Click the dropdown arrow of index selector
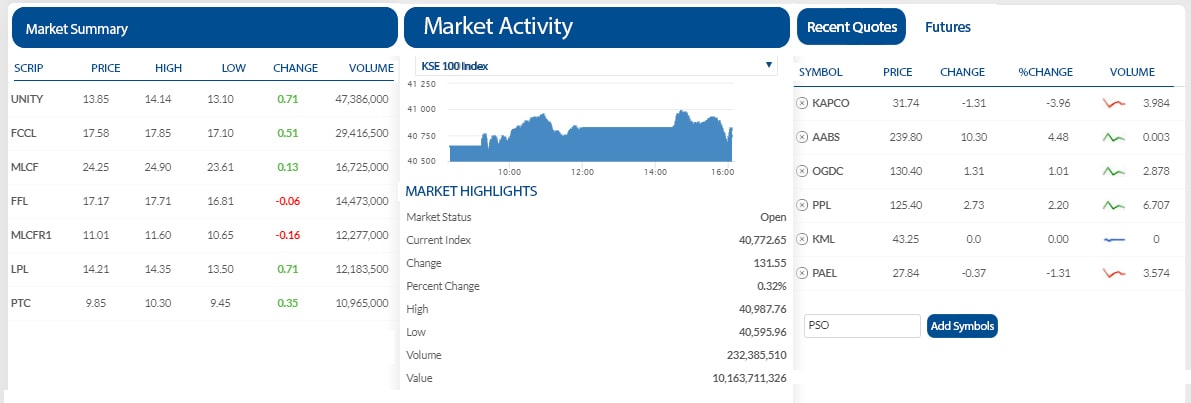Screen dimensions: 1191x403 pos(769,66)
